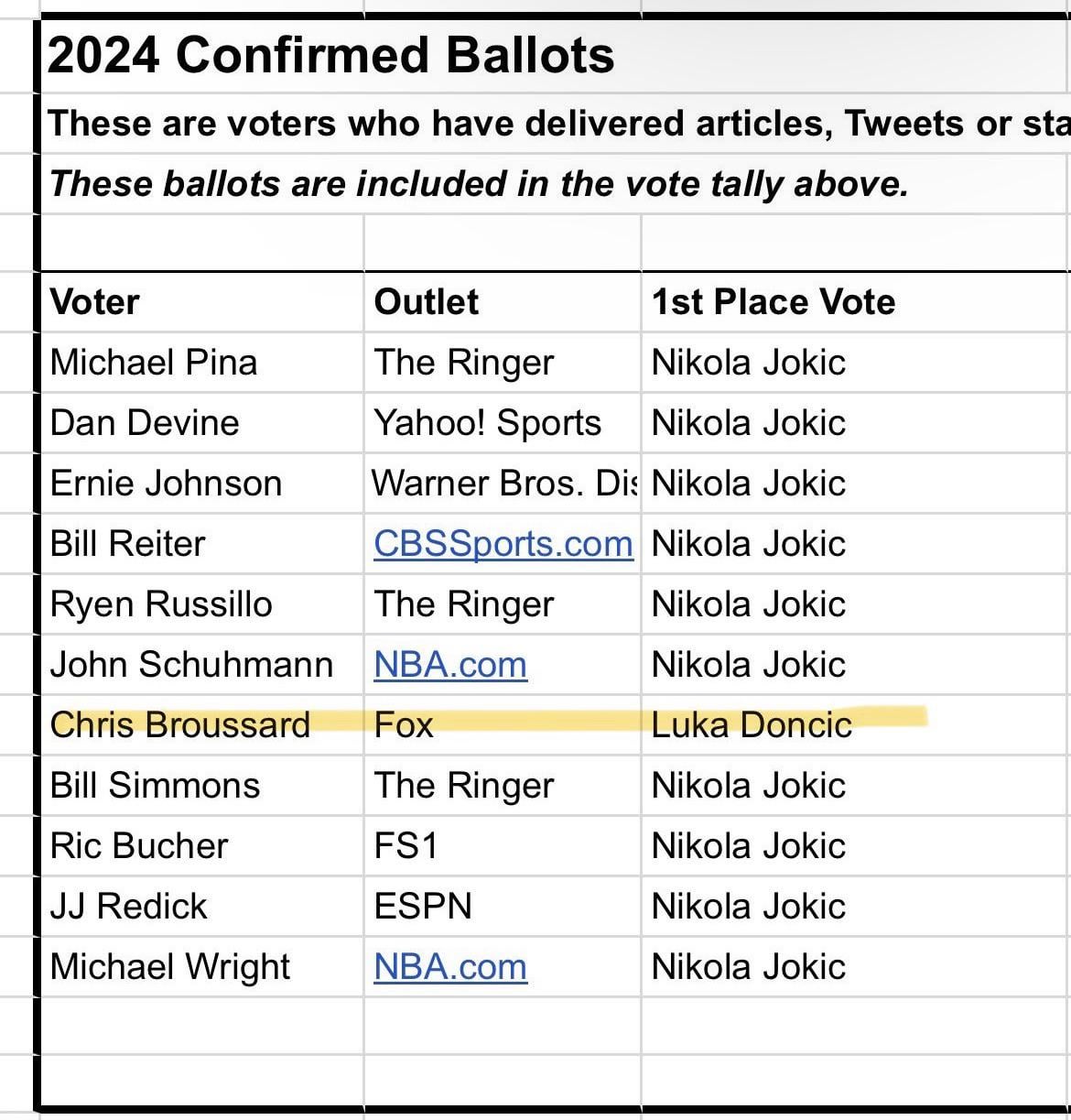This screenshot has width=1071, height=1120.
Task: Click the 'FS1' outlet cell
Action: [406, 846]
